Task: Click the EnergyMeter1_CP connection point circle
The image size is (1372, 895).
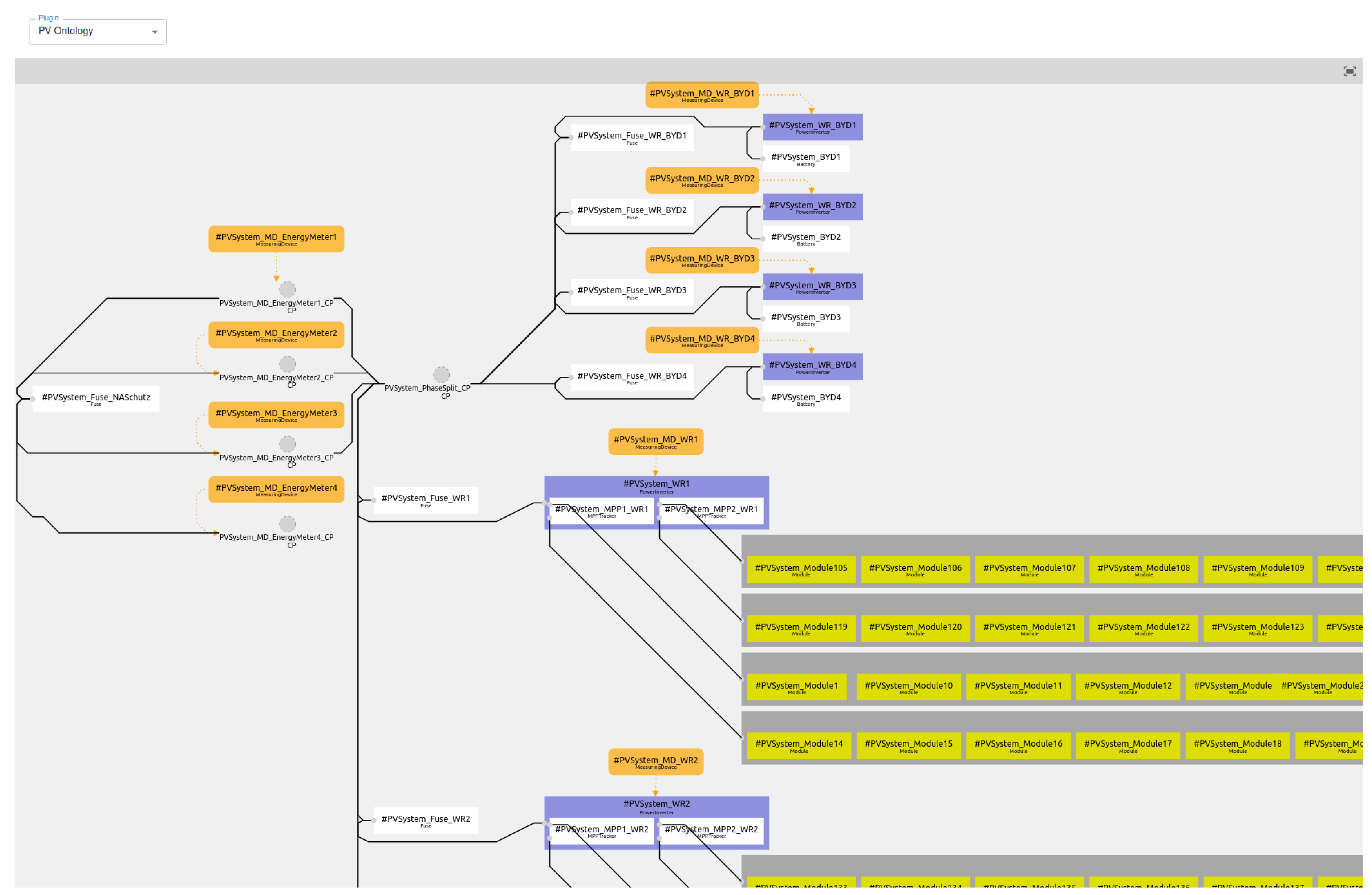Action: pyautogui.click(x=288, y=290)
